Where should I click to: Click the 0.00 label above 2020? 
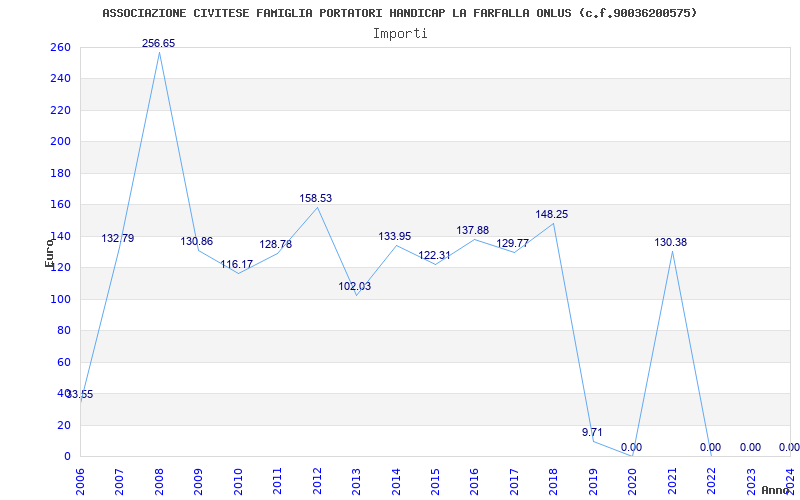tap(632, 448)
